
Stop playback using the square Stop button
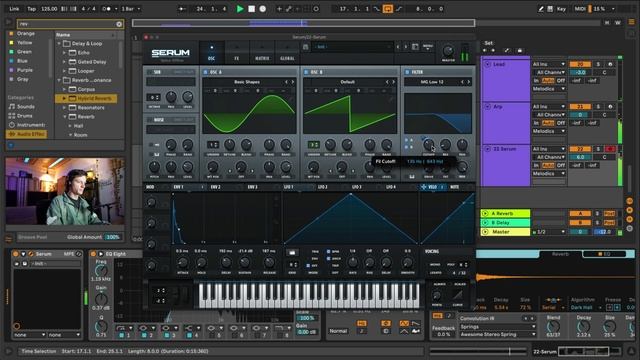(x=251, y=9)
